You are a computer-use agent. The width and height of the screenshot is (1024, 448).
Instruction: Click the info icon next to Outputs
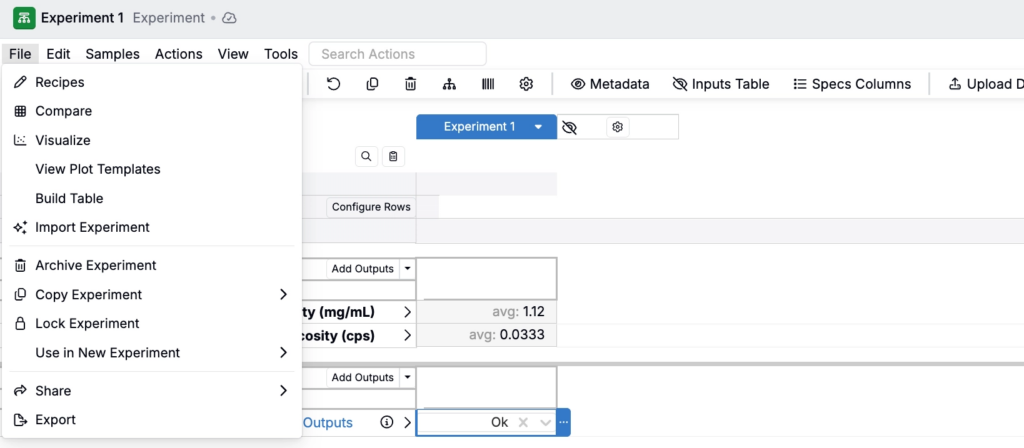[x=387, y=423]
